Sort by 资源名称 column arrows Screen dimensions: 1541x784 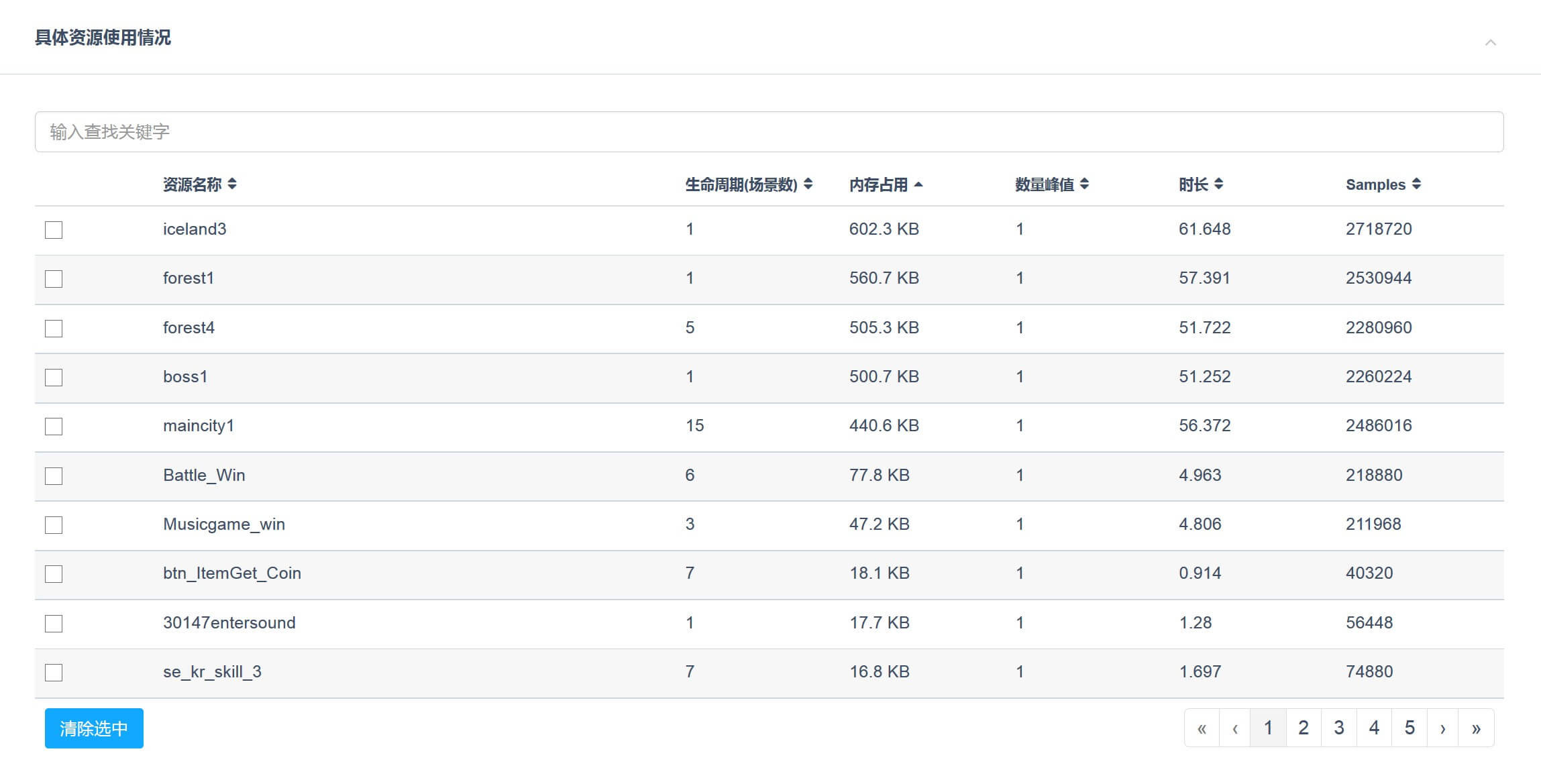coord(232,184)
